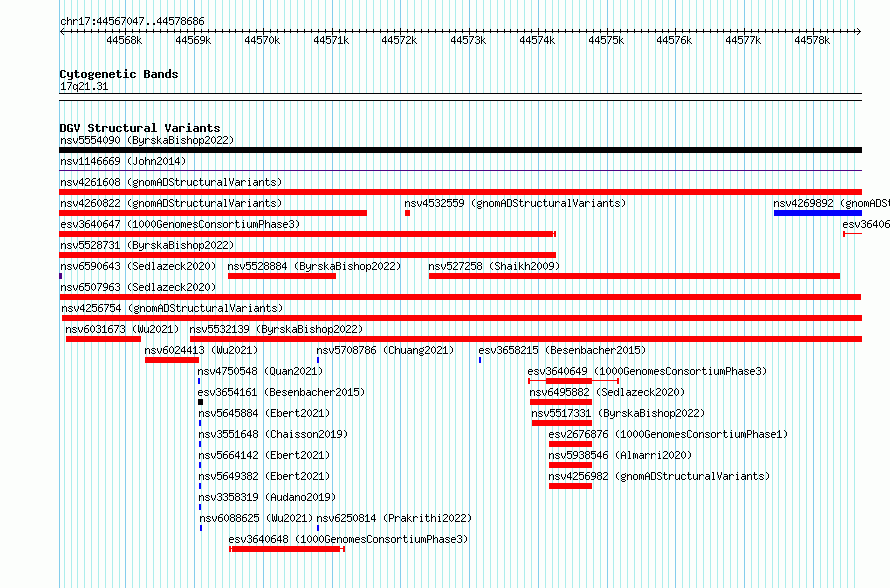Click the esv3654161 (Besenbacher2015) label
890x588 pixels.
click(281, 392)
